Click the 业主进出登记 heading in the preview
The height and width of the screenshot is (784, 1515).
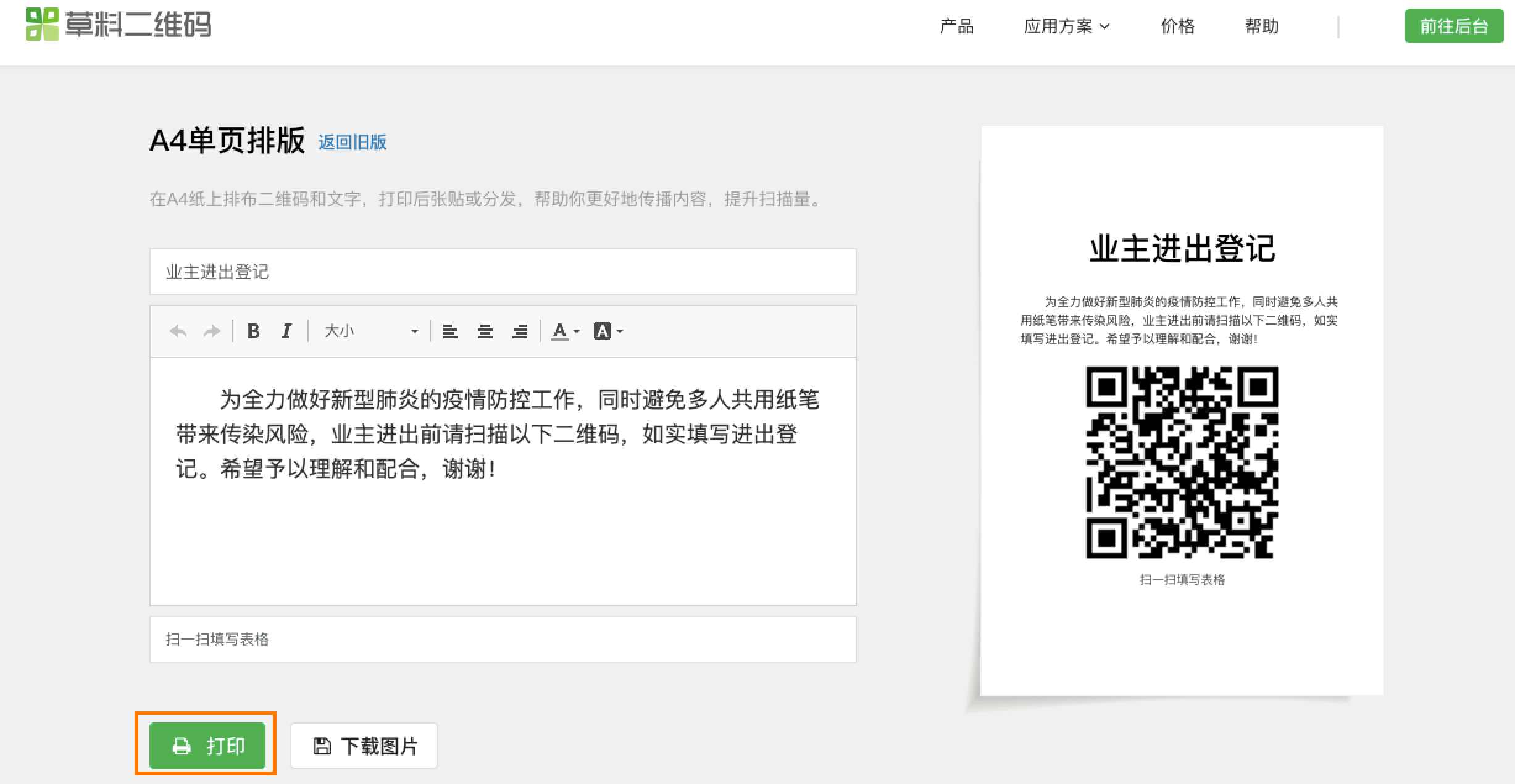click(1182, 248)
